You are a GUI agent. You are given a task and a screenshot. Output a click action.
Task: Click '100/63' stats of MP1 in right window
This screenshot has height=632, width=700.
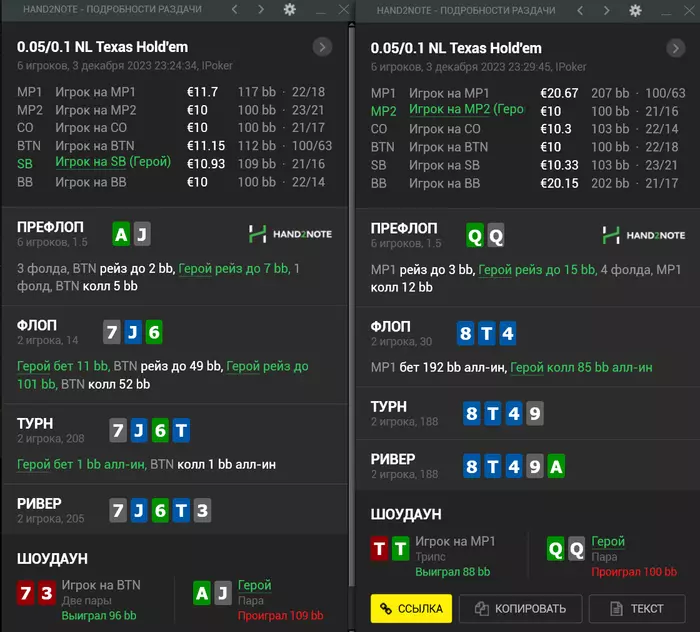click(665, 93)
